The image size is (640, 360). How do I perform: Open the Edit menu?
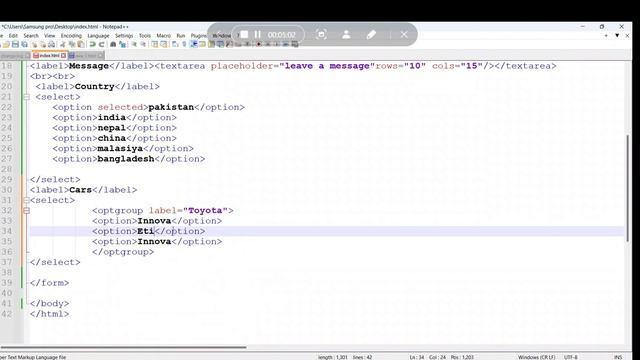point(13,36)
